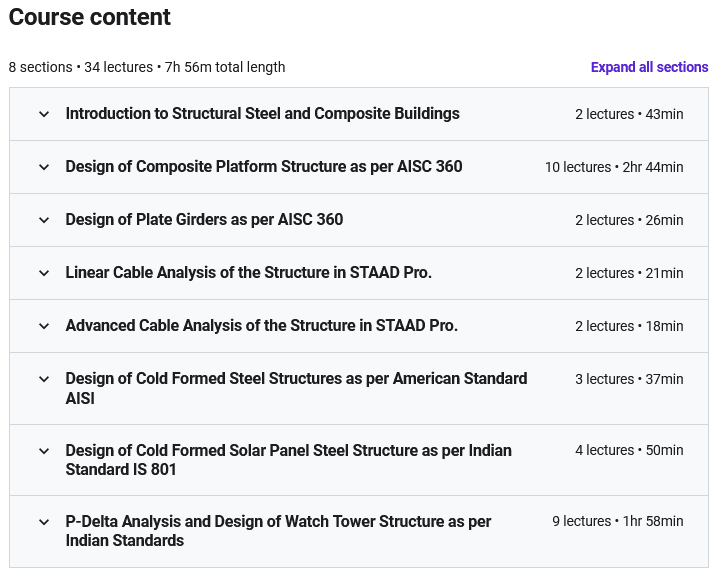The width and height of the screenshot is (716, 573).
Task: Click chevron beside American Standard AISI section
Action: tap(44, 379)
